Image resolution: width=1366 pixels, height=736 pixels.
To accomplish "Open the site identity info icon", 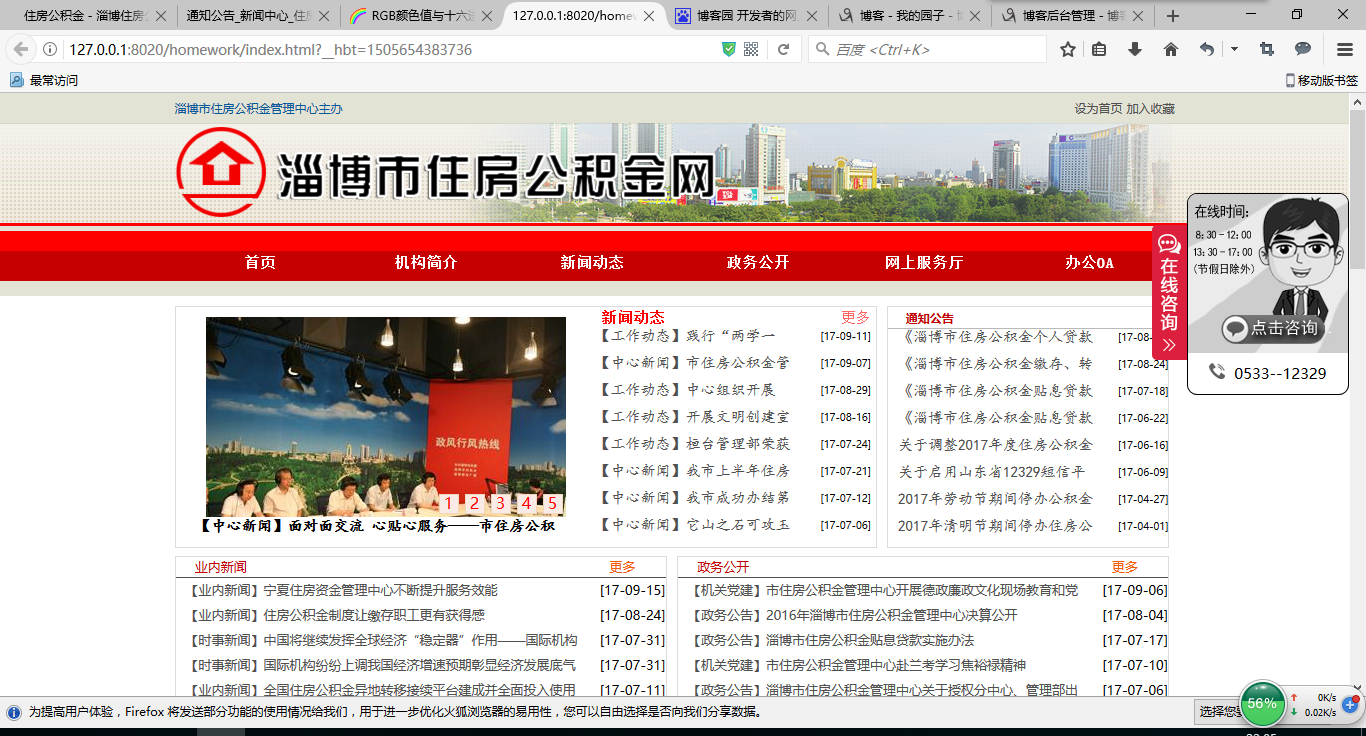I will coord(50,50).
